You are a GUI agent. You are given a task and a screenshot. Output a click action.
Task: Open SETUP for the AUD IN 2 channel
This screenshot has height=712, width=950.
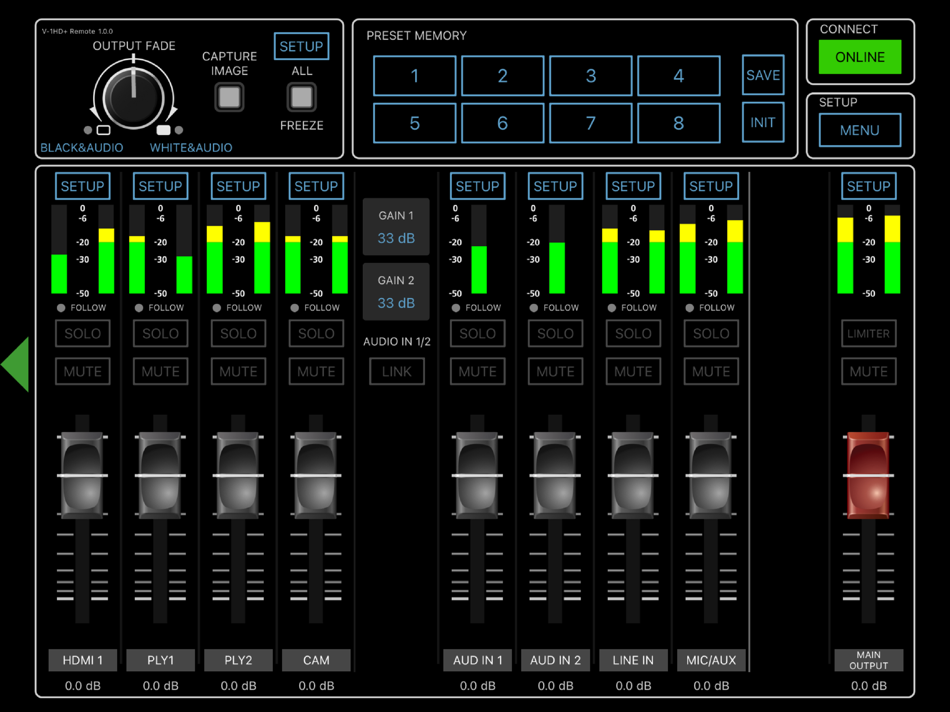pyautogui.click(x=556, y=186)
